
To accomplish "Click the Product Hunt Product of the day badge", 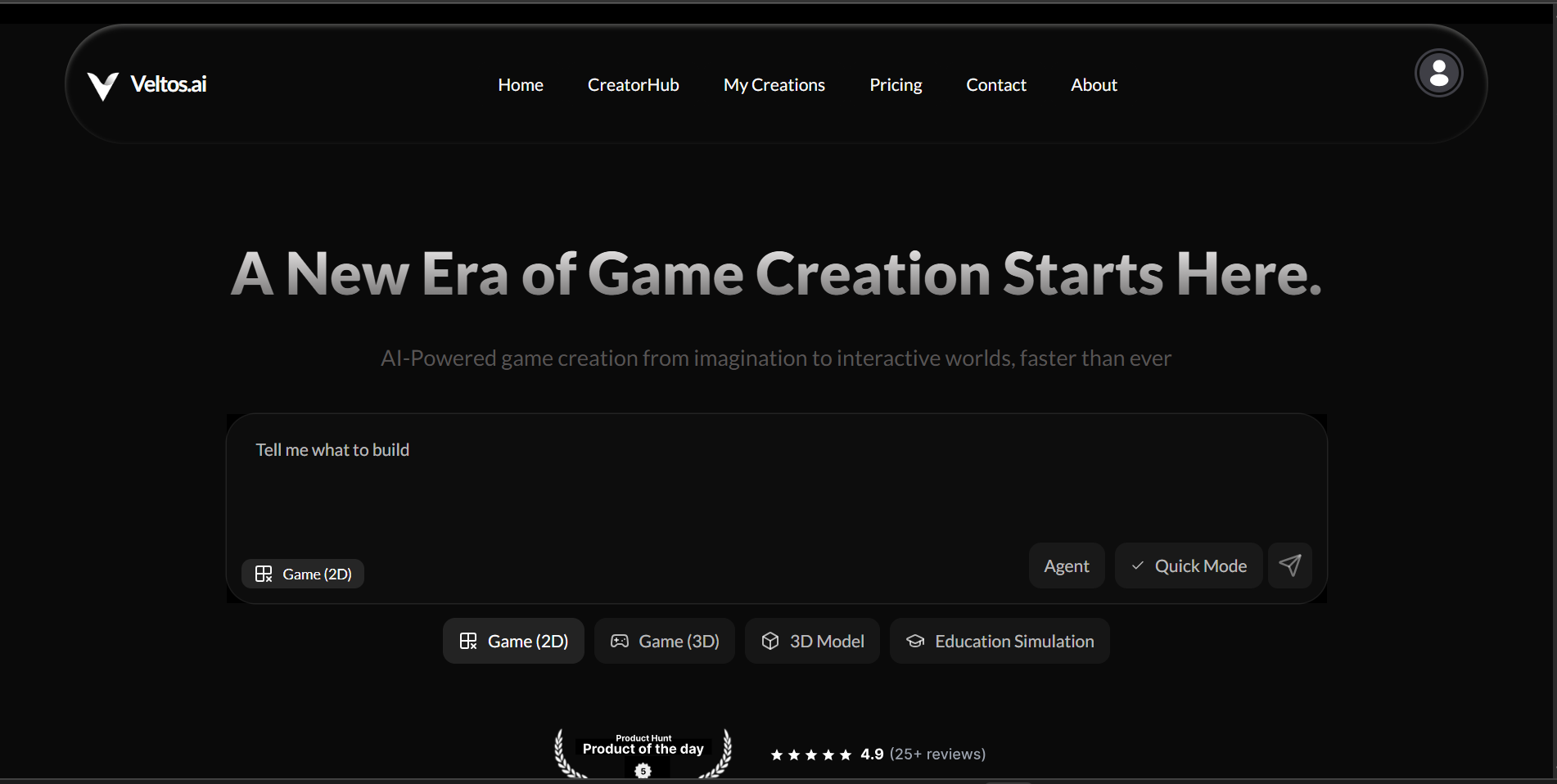I will point(643,751).
